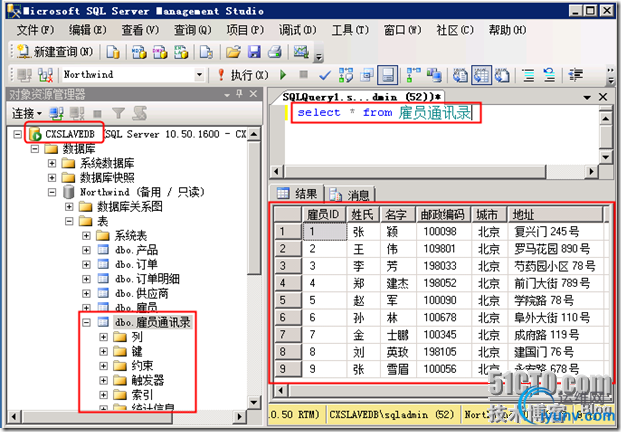Switch to the Results (结果) tab

[x=297, y=194]
